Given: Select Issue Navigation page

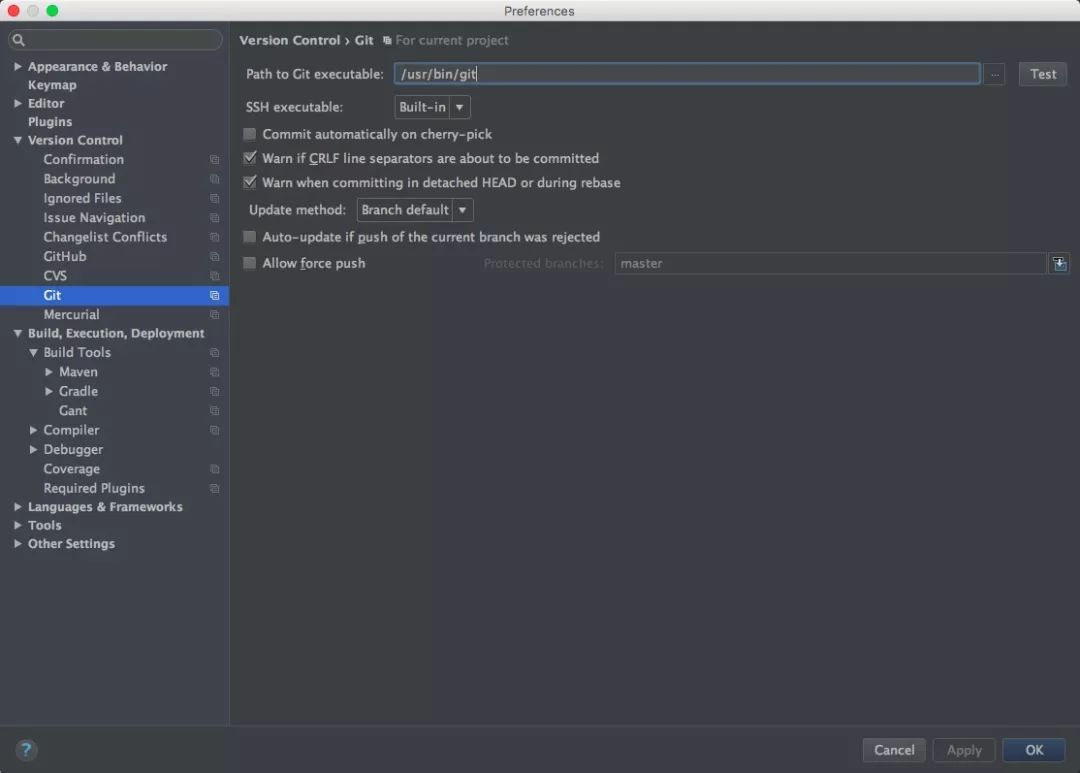Looking at the screenshot, I should tap(94, 218).
